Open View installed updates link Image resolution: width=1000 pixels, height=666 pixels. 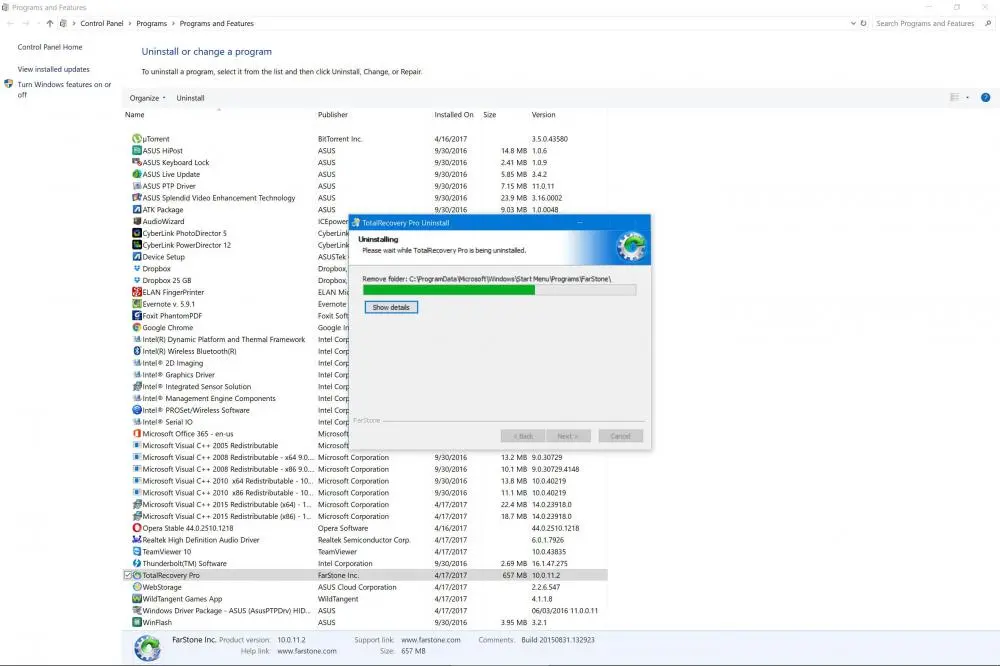(x=54, y=69)
